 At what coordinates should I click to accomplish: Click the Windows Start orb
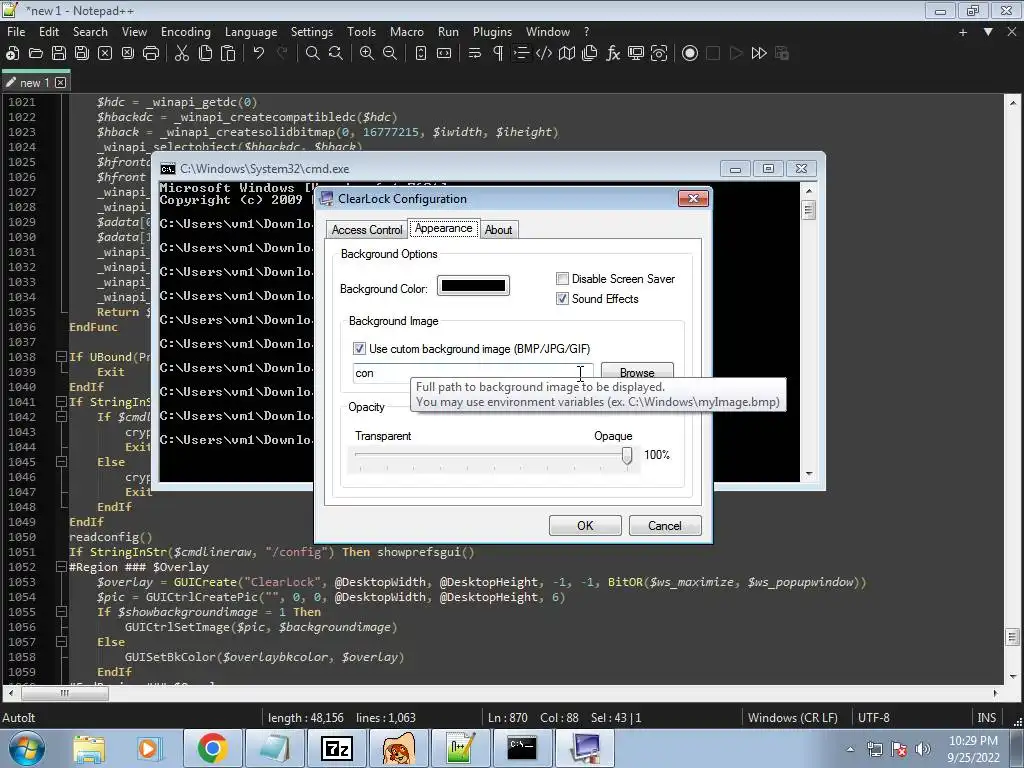pos(26,748)
